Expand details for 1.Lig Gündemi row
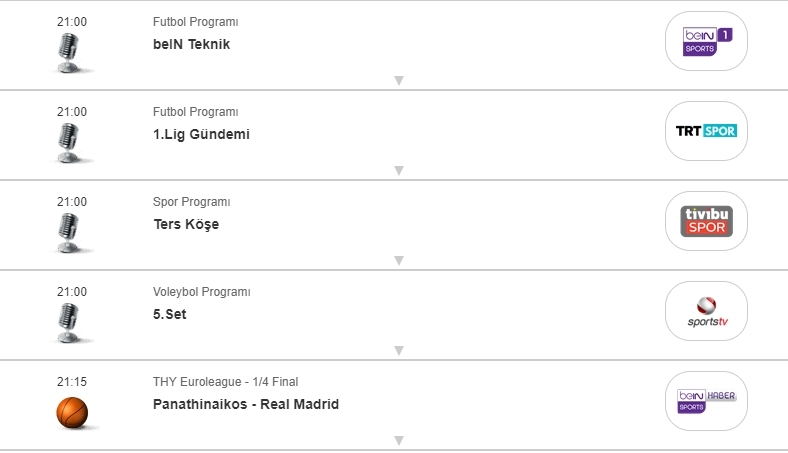This screenshot has width=788, height=453. point(398,171)
